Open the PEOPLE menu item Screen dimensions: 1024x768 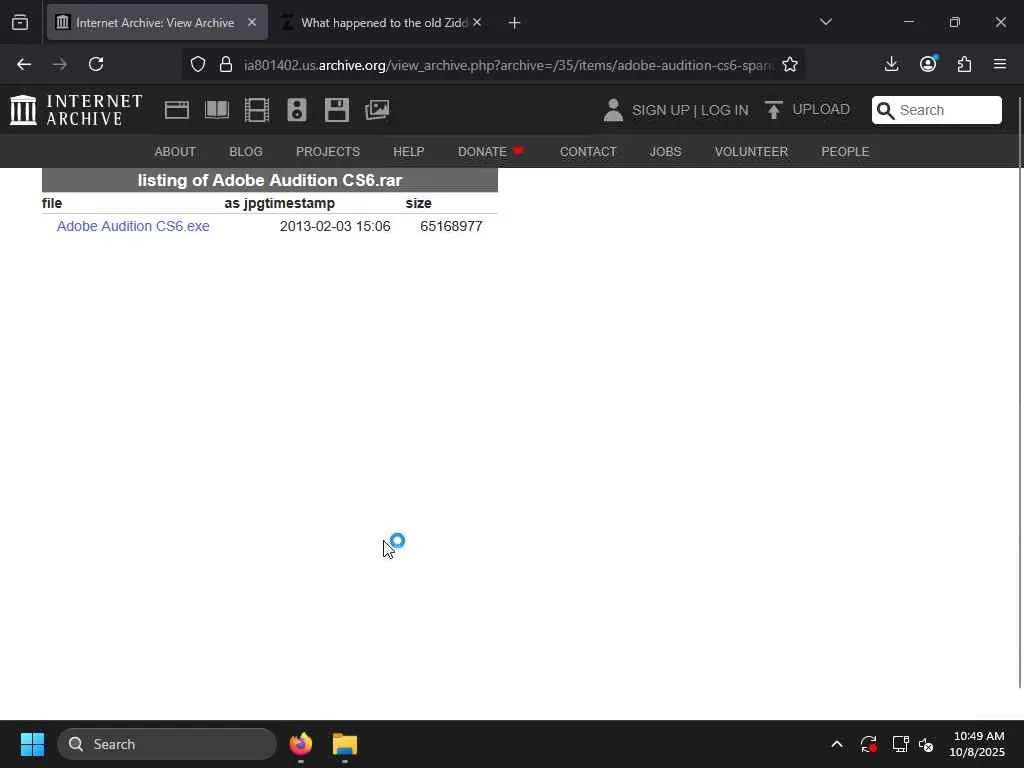tap(845, 152)
